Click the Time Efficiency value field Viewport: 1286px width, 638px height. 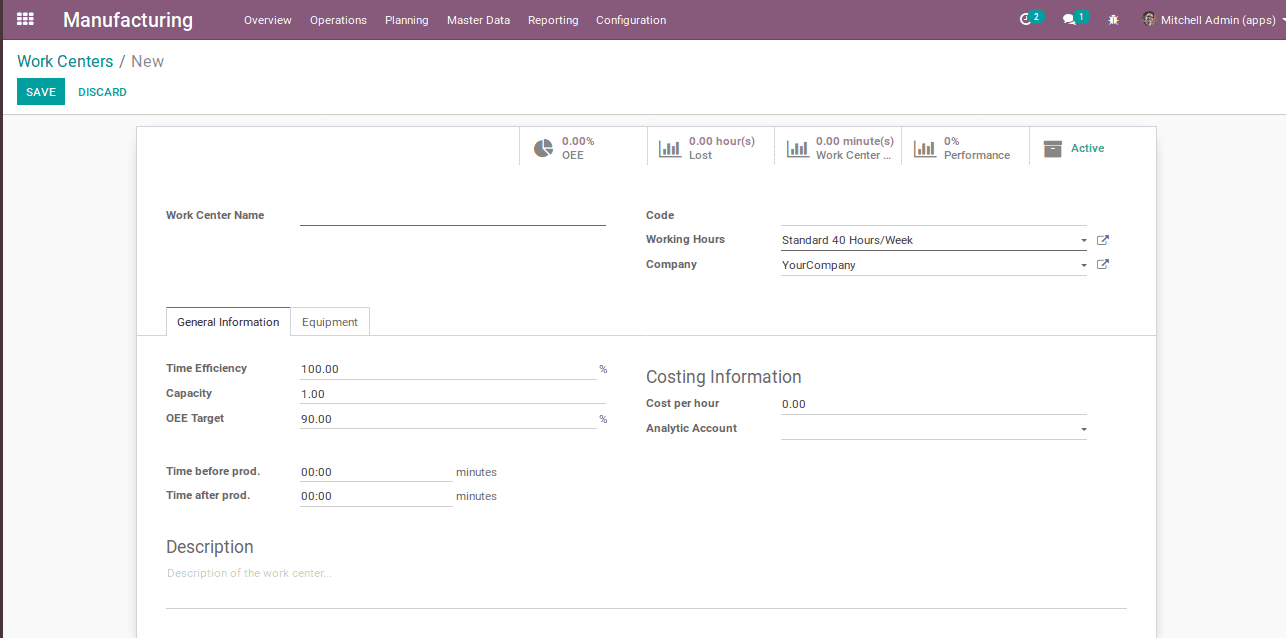click(x=448, y=369)
